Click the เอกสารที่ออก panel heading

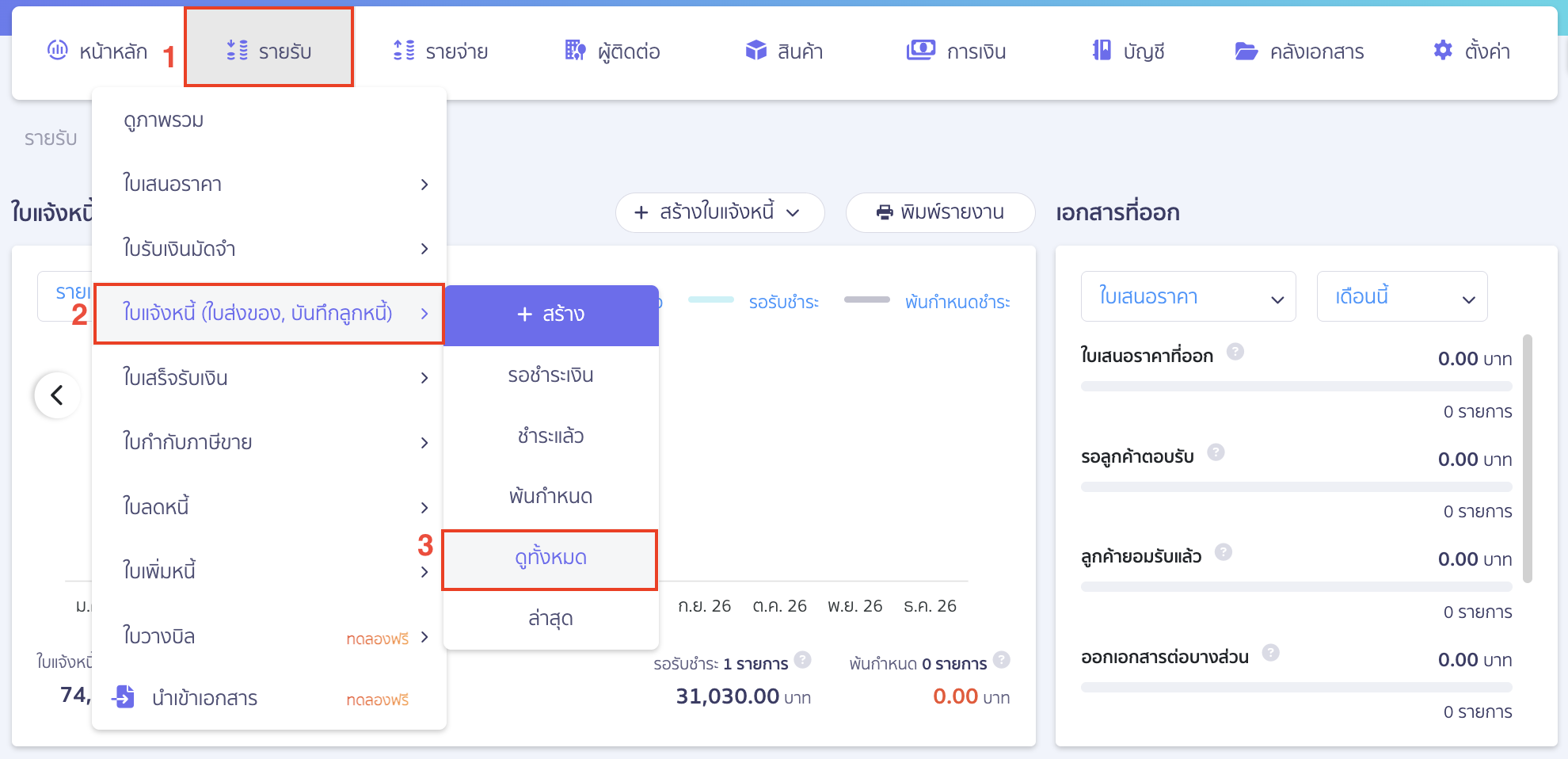pos(1117,212)
